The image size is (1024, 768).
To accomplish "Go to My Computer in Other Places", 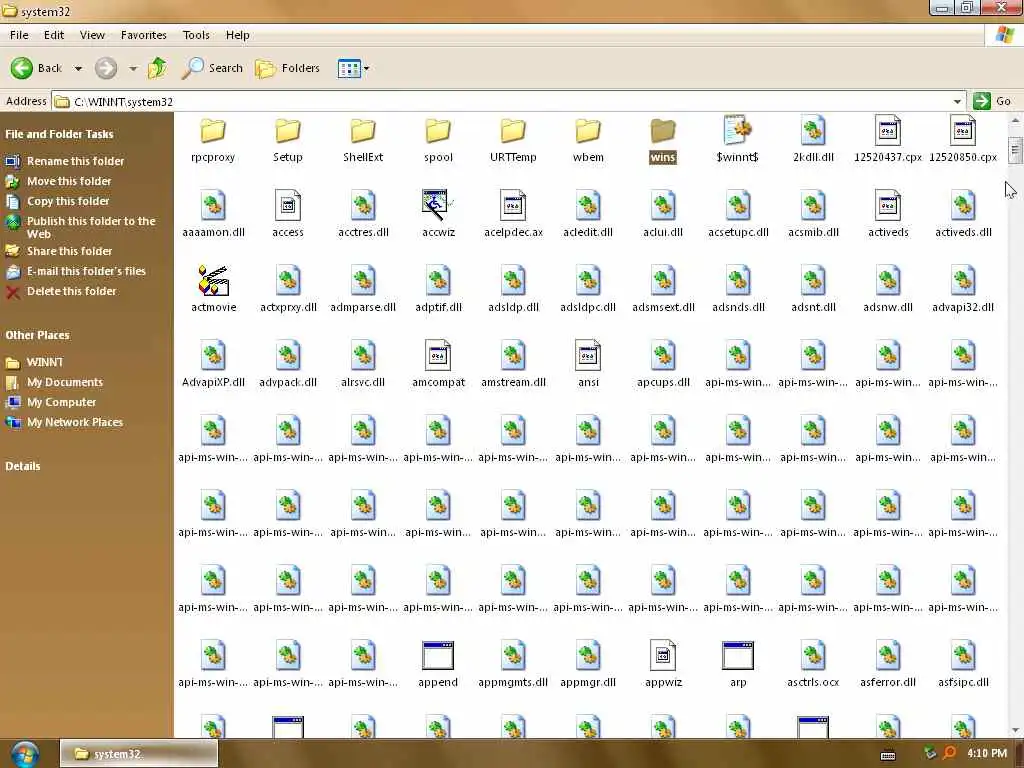I will 61,402.
